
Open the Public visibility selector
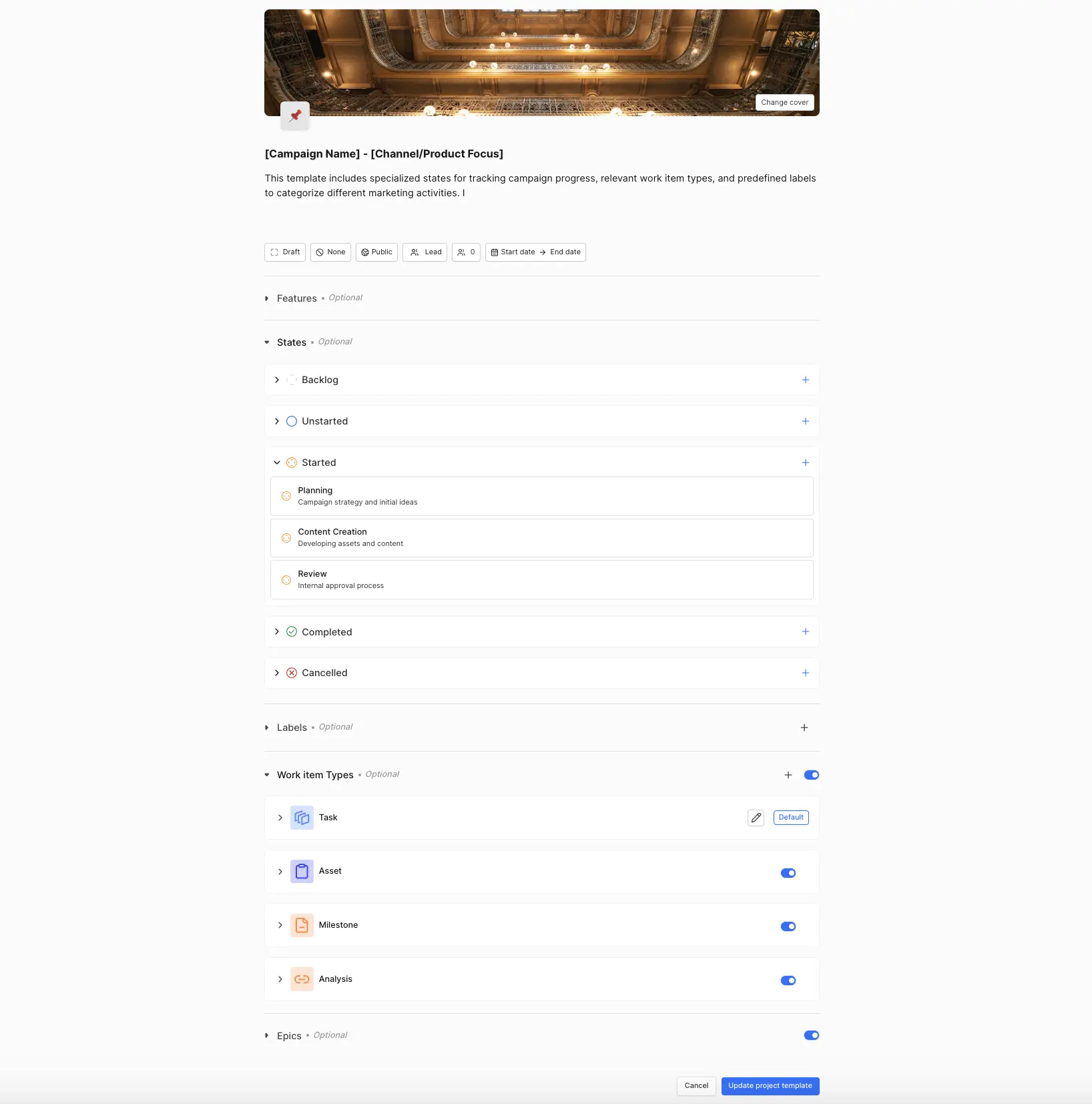376,252
